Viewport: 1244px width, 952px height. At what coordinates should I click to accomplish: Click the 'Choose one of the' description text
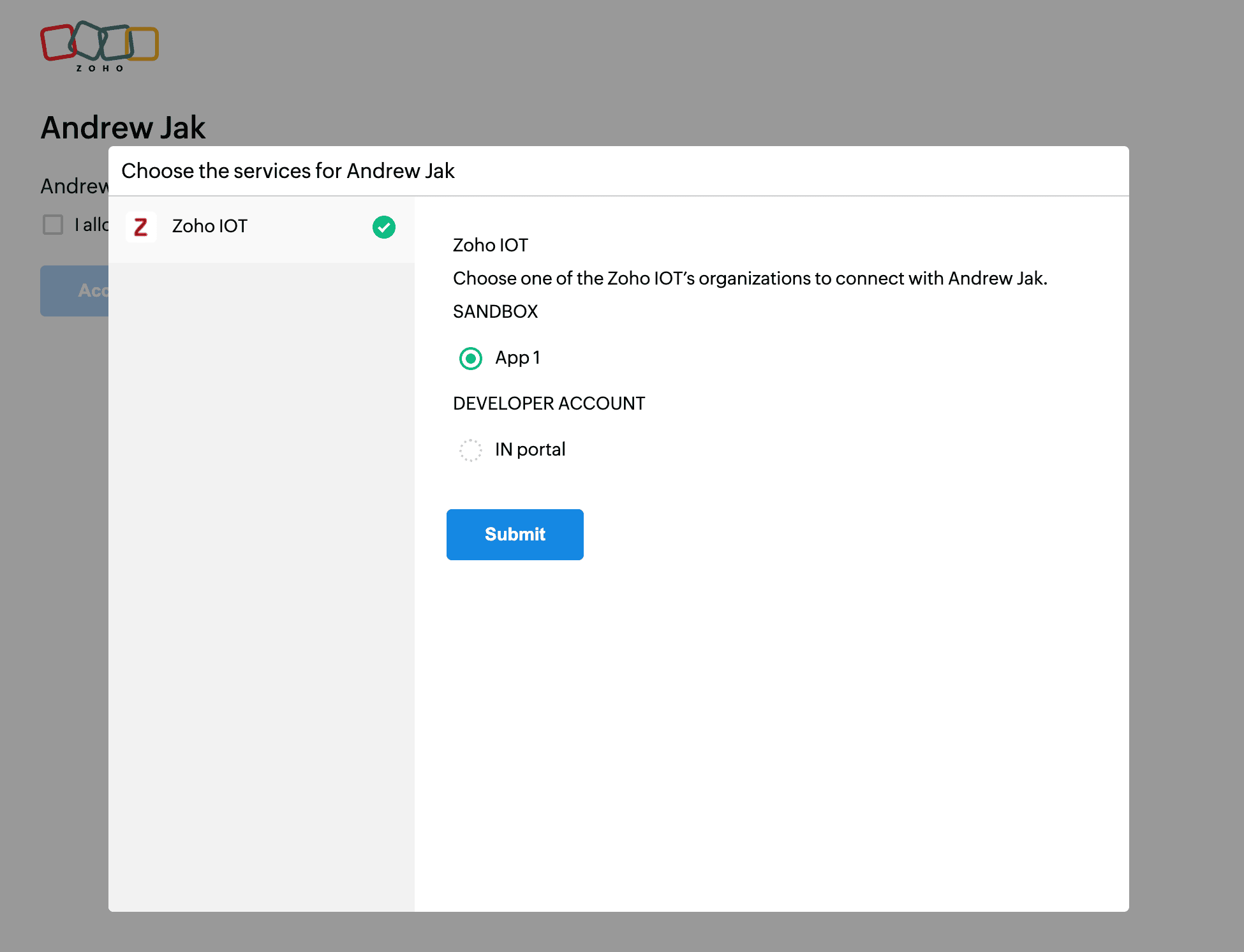[x=750, y=279]
